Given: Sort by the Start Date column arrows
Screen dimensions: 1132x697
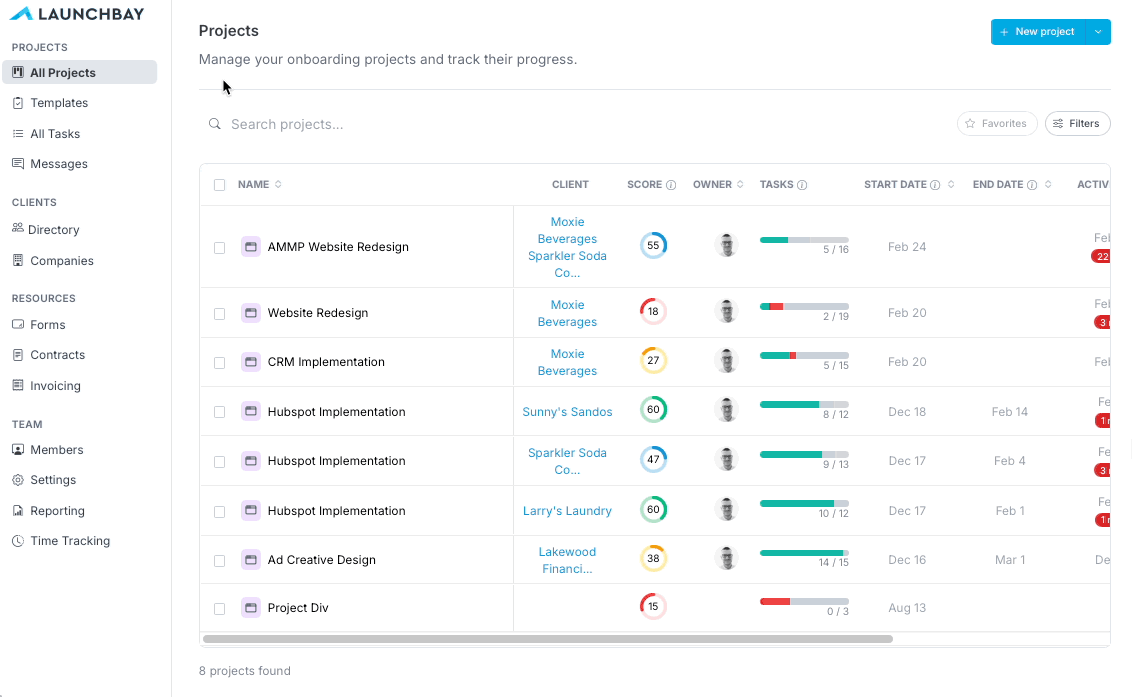Looking at the screenshot, I should click(951, 184).
